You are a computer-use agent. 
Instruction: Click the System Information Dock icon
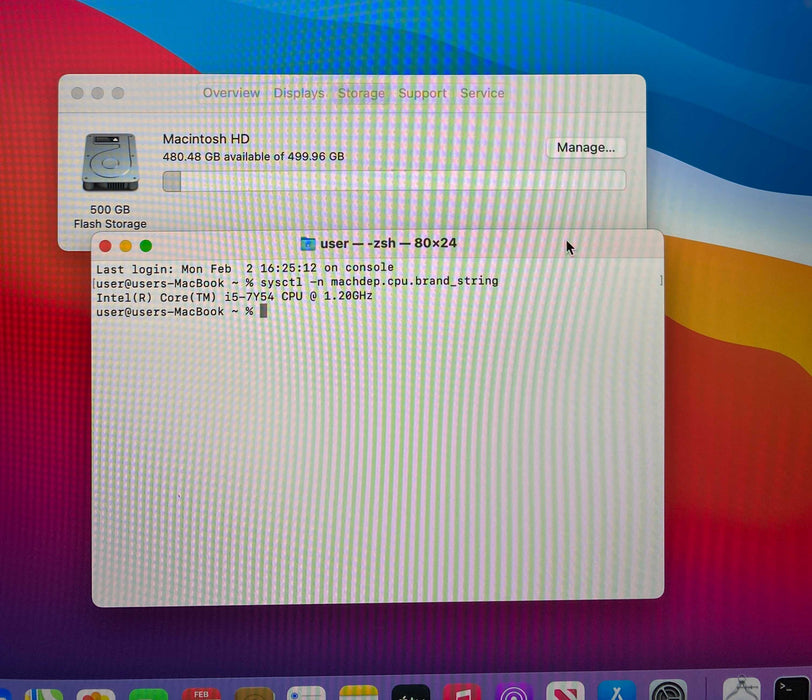742,688
